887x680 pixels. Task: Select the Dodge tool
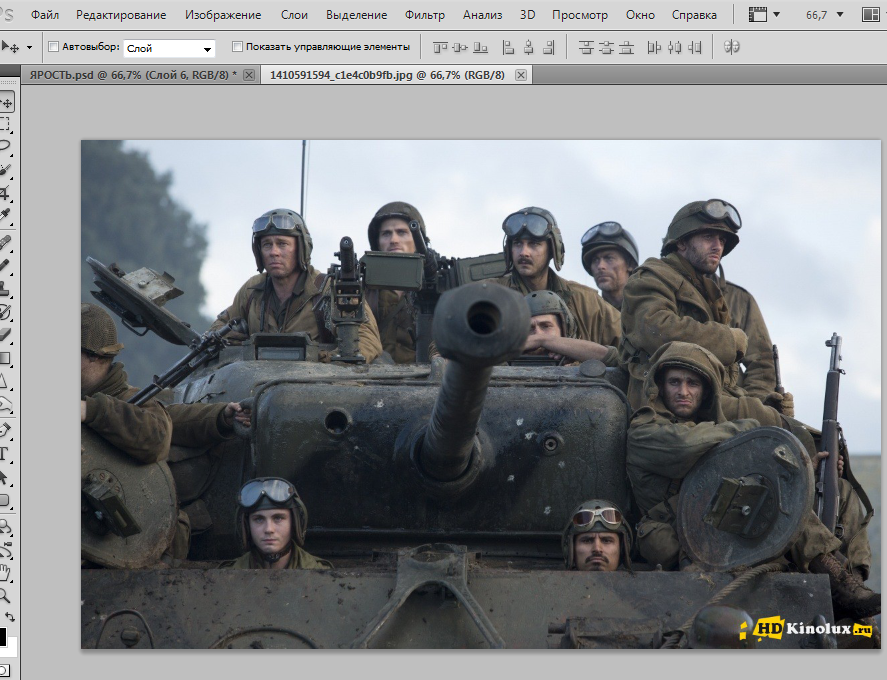coord(5,404)
